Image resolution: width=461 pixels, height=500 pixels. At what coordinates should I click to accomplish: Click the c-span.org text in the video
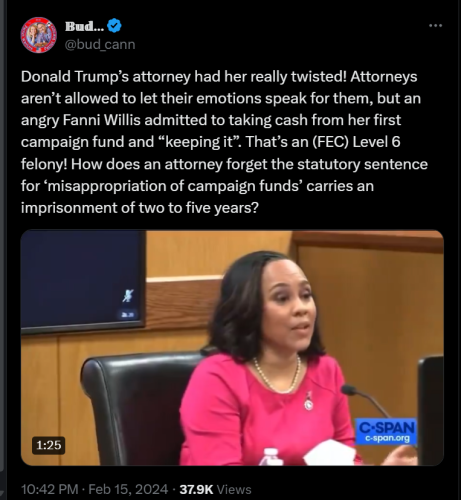pos(387,438)
